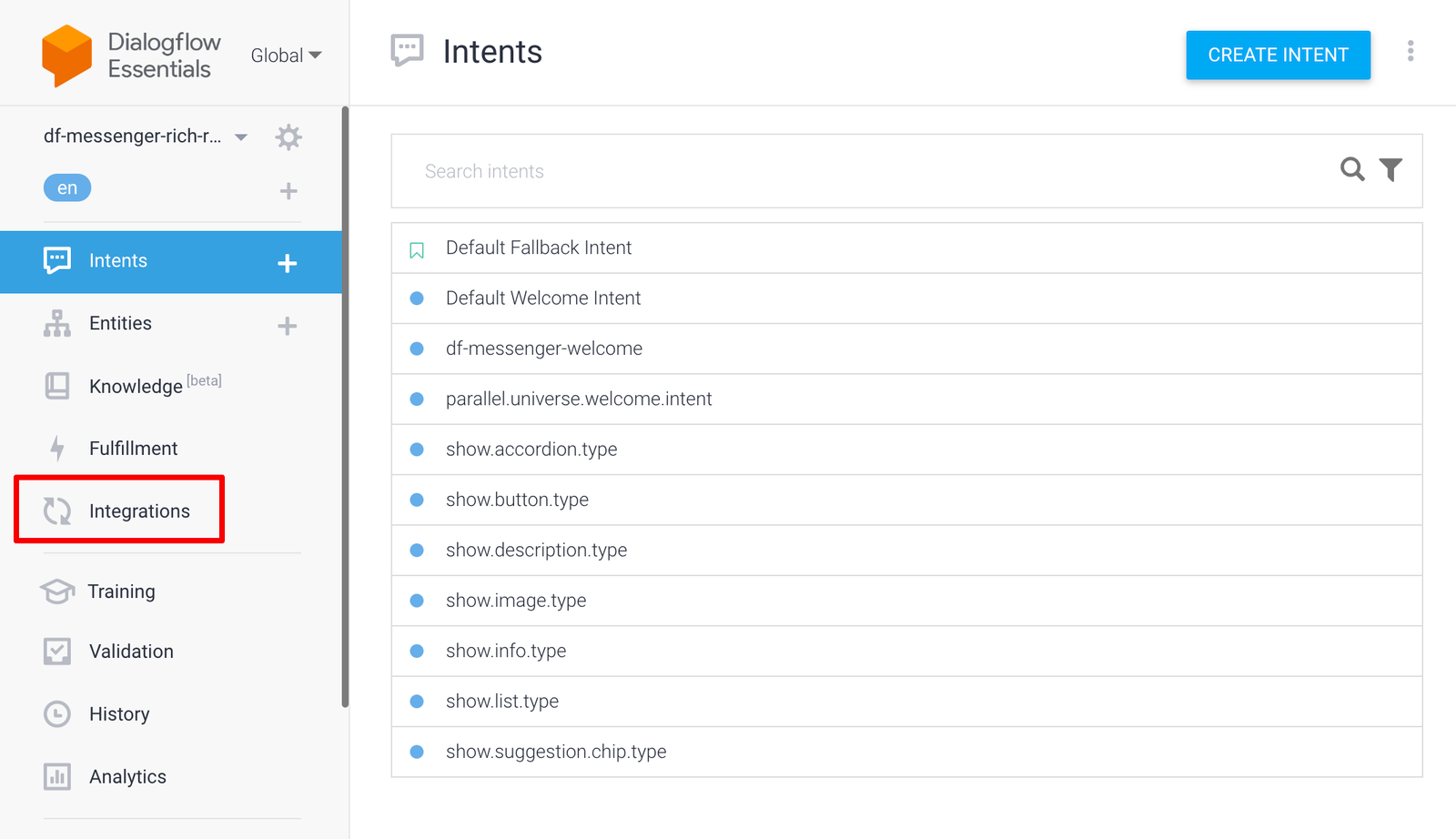This screenshot has width=1456, height=839.
Task: Open the Entities section icon
Action: [56, 323]
